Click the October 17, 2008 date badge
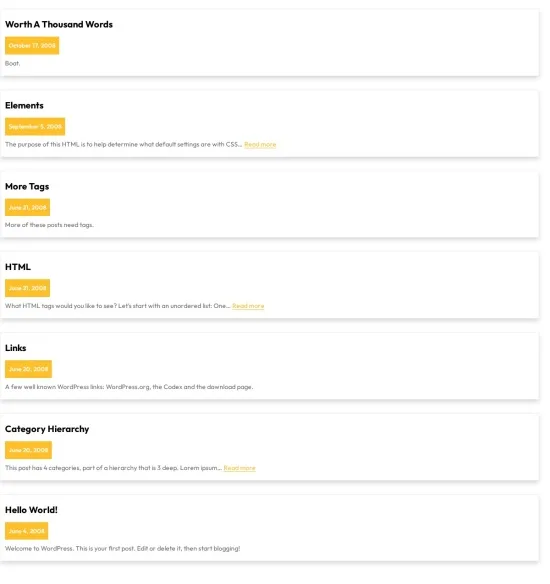Viewport: 550px width, 584px height. 32,45
